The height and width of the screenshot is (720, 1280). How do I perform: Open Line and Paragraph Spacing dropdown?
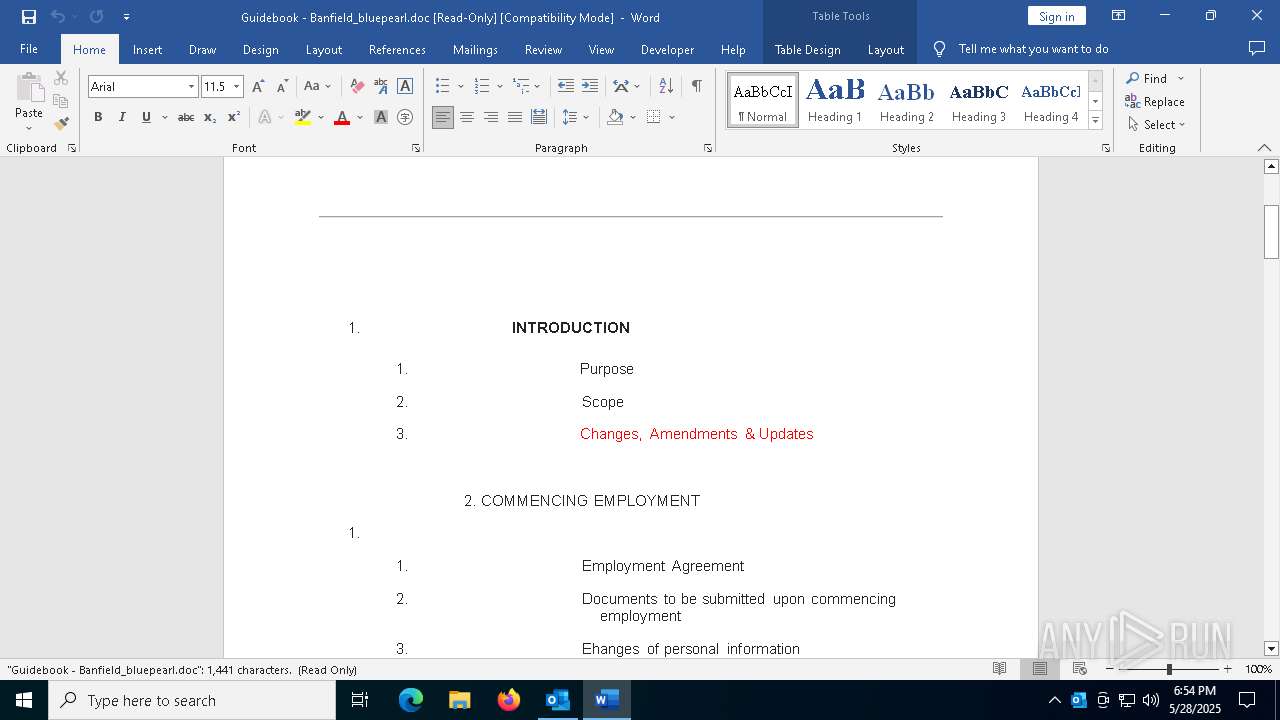pyautogui.click(x=576, y=117)
